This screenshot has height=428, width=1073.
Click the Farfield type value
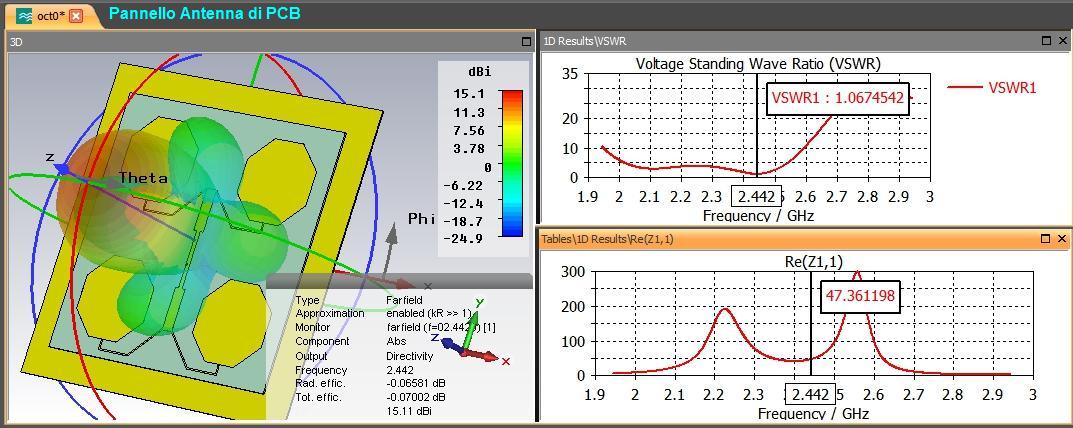(x=404, y=300)
